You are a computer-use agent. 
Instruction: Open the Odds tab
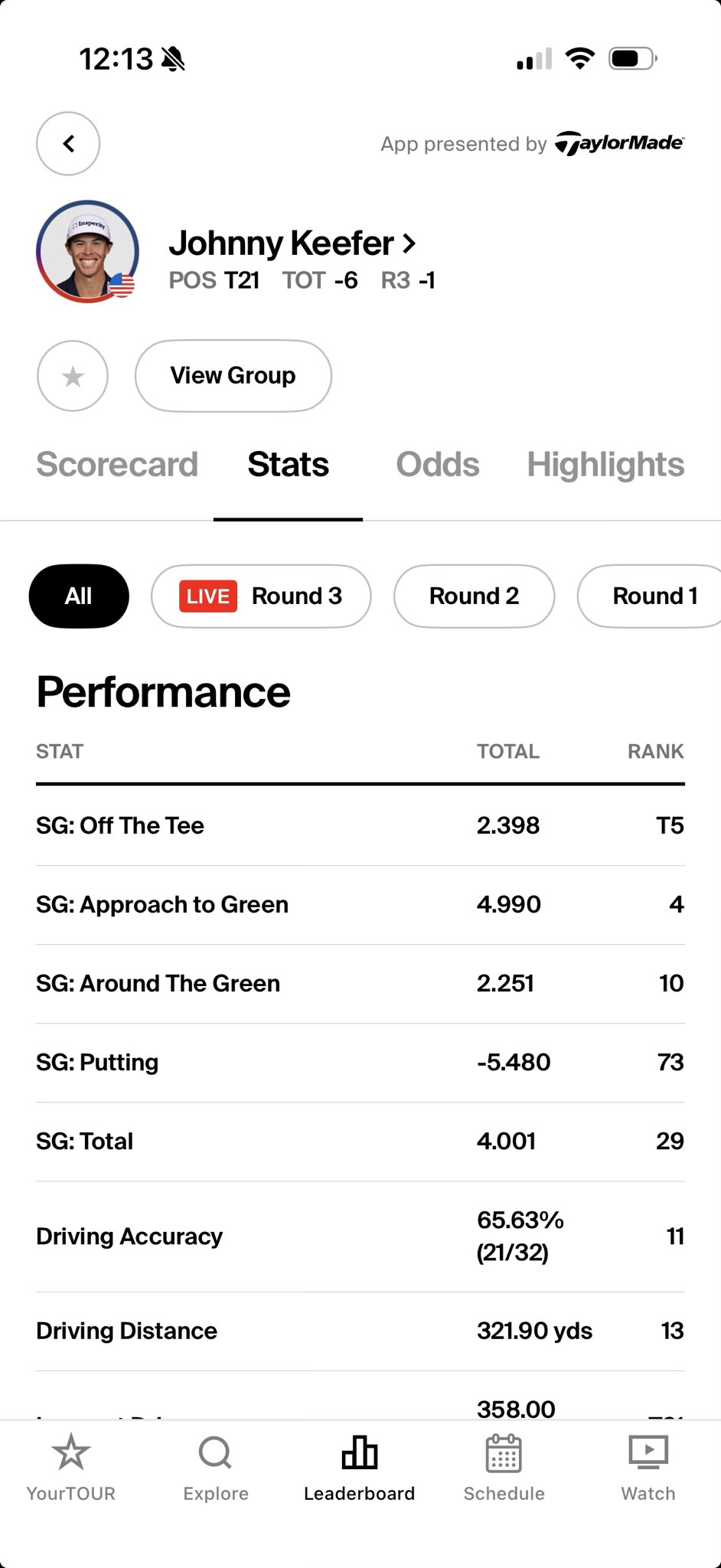tap(437, 465)
